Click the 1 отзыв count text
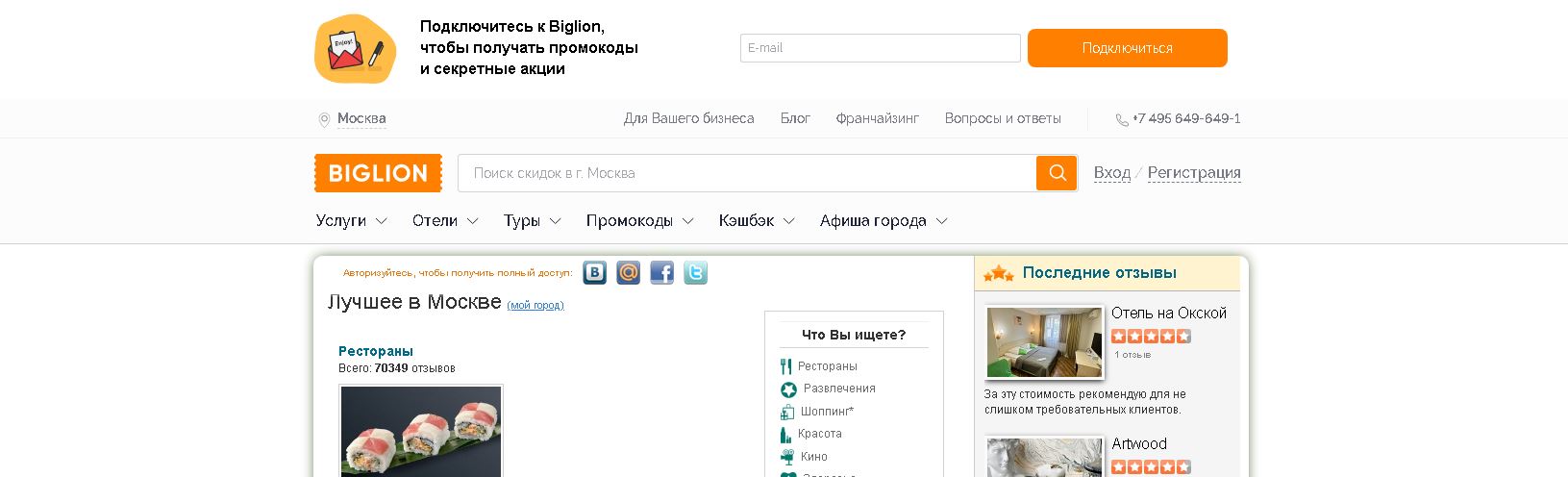 pos(1132,355)
